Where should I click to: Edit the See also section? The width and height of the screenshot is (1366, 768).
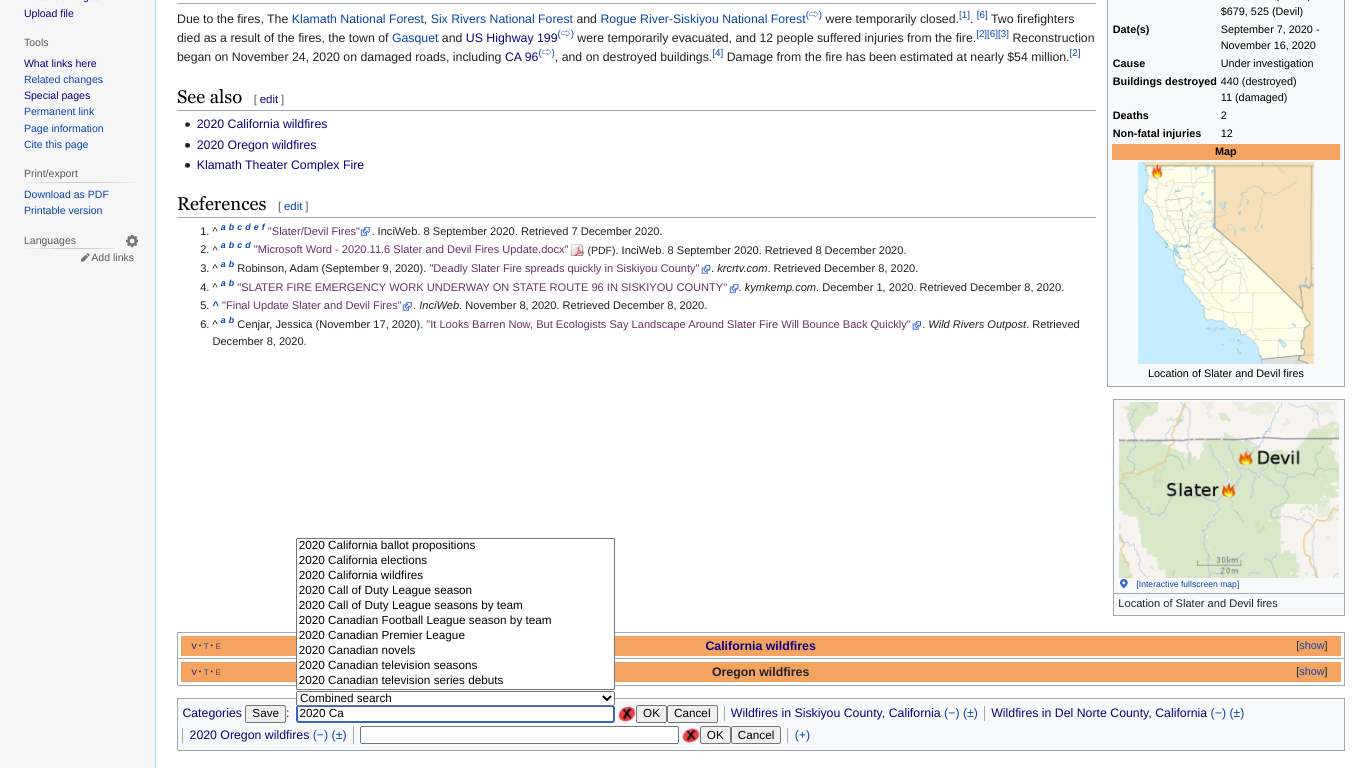point(269,100)
